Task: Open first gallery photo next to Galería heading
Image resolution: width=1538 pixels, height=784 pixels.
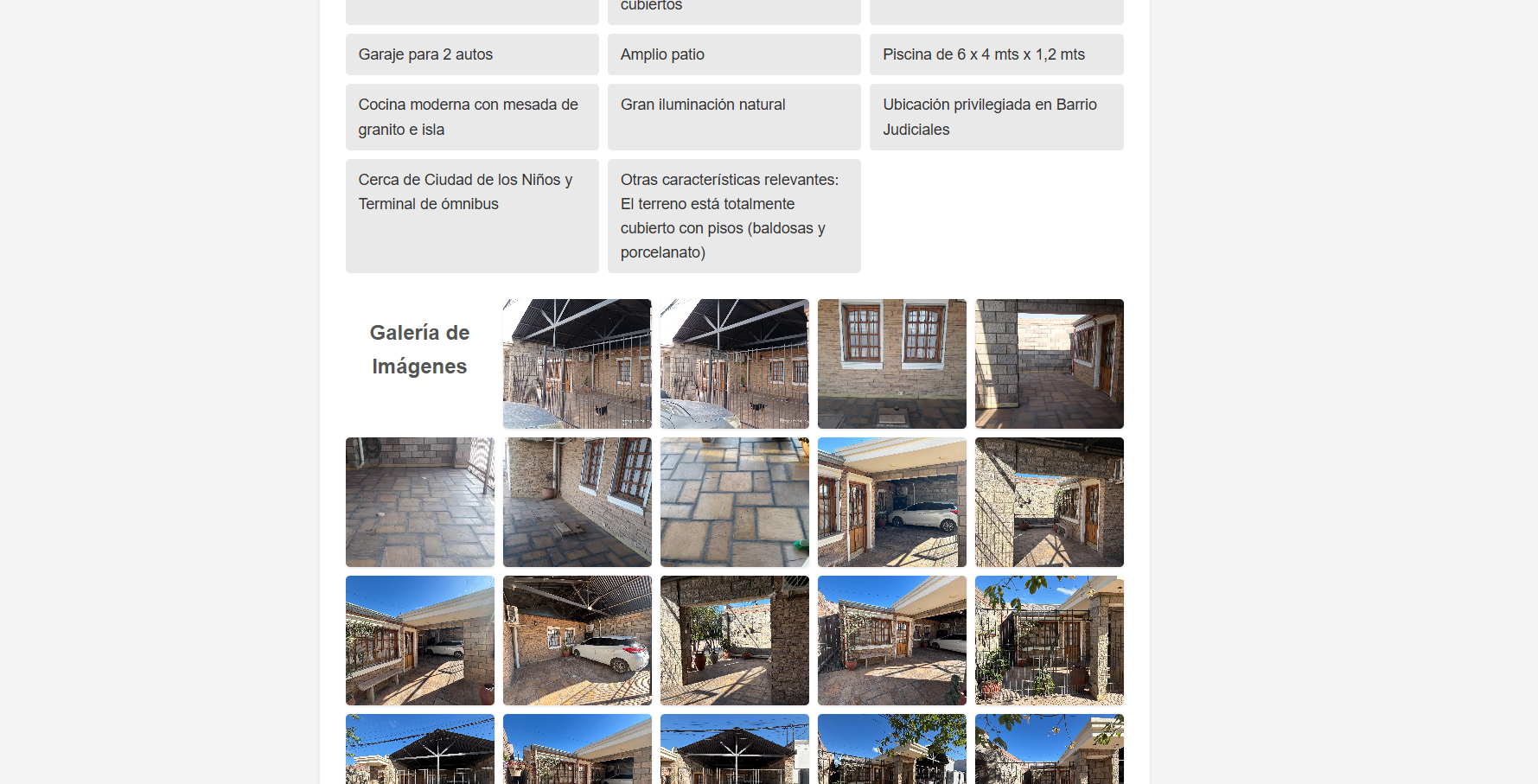Action: [x=577, y=363]
